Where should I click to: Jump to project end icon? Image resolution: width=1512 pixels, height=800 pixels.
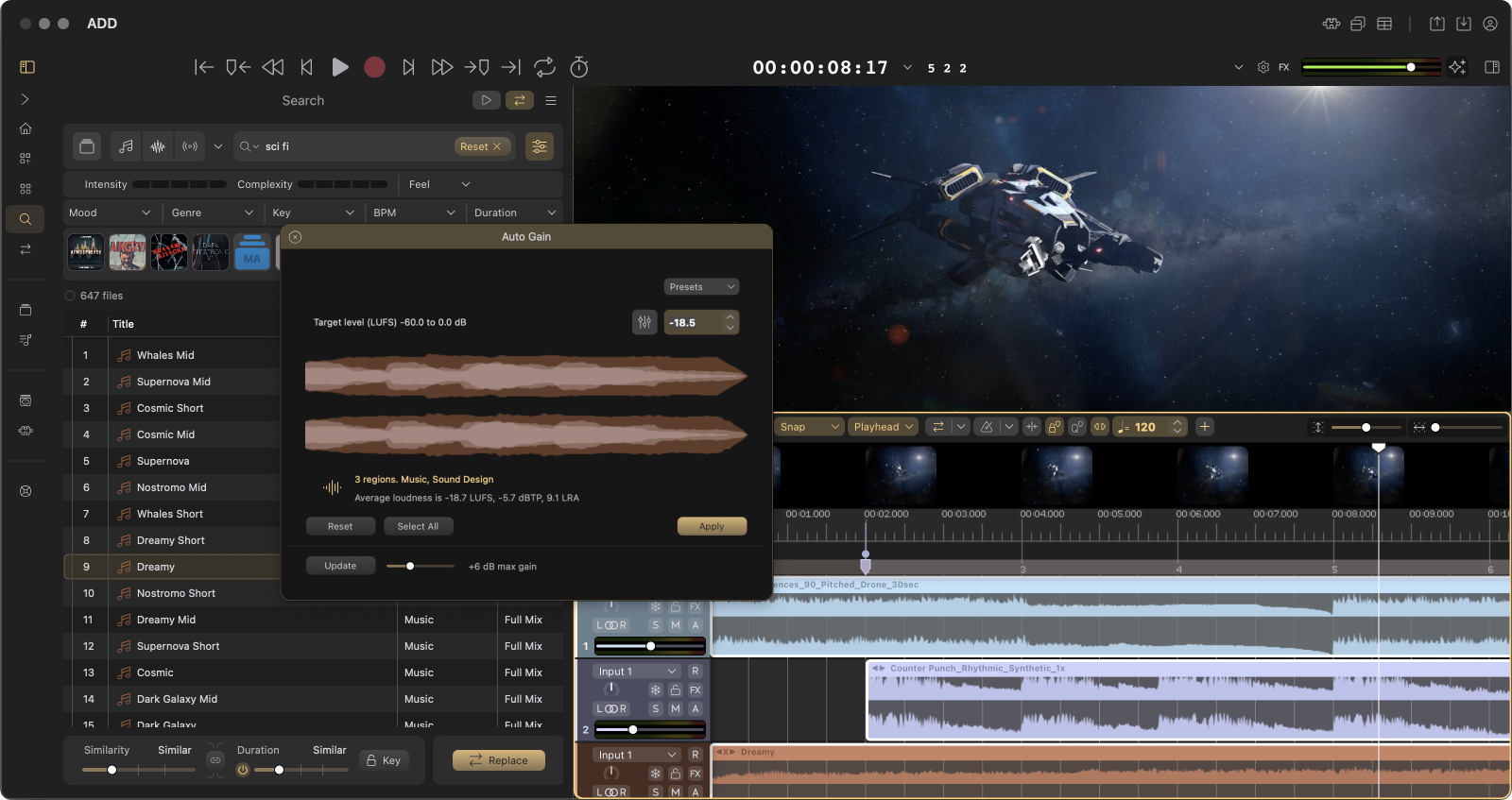click(510, 67)
